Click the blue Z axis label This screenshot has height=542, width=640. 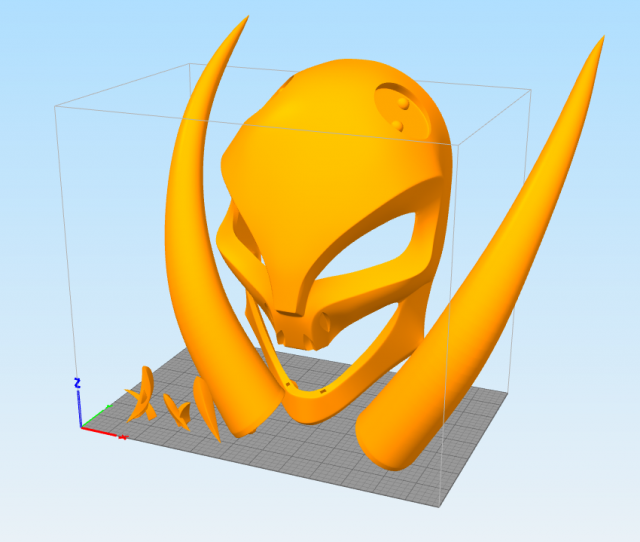(x=77, y=383)
